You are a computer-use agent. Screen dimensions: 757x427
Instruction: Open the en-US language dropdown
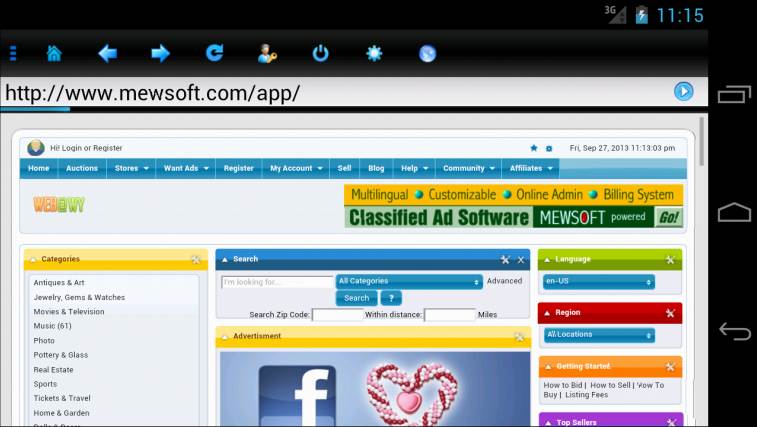click(x=599, y=282)
